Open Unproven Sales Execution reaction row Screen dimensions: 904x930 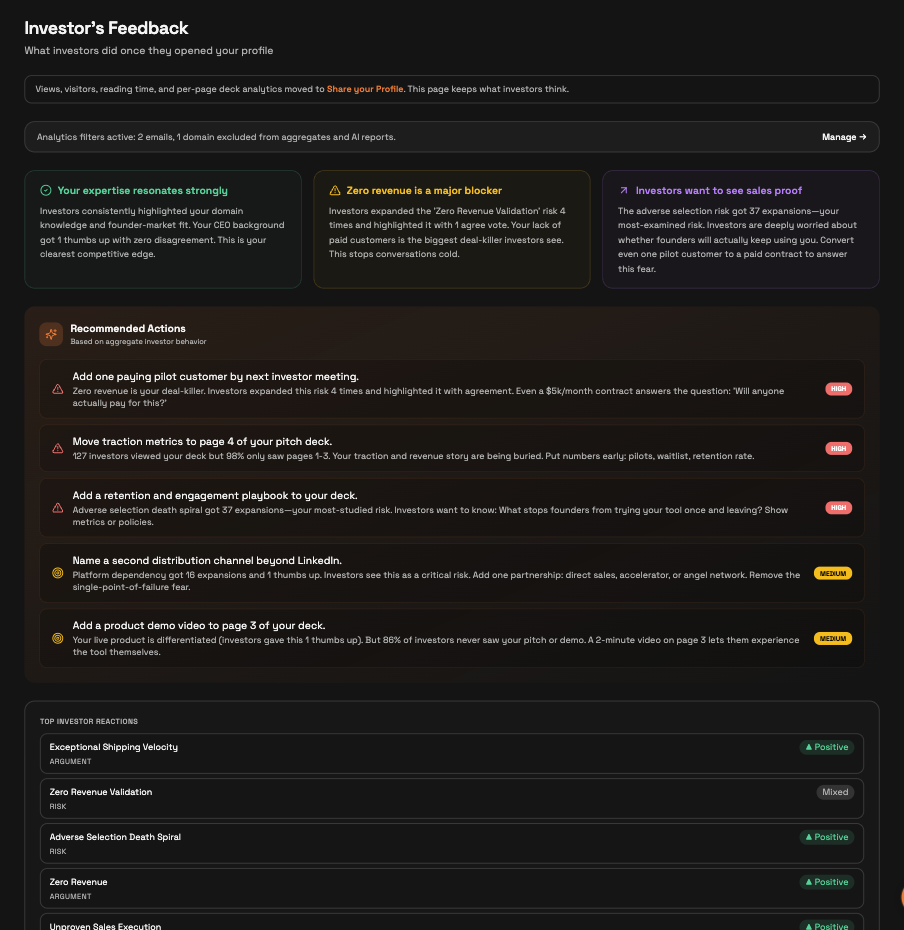click(x=451, y=922)
